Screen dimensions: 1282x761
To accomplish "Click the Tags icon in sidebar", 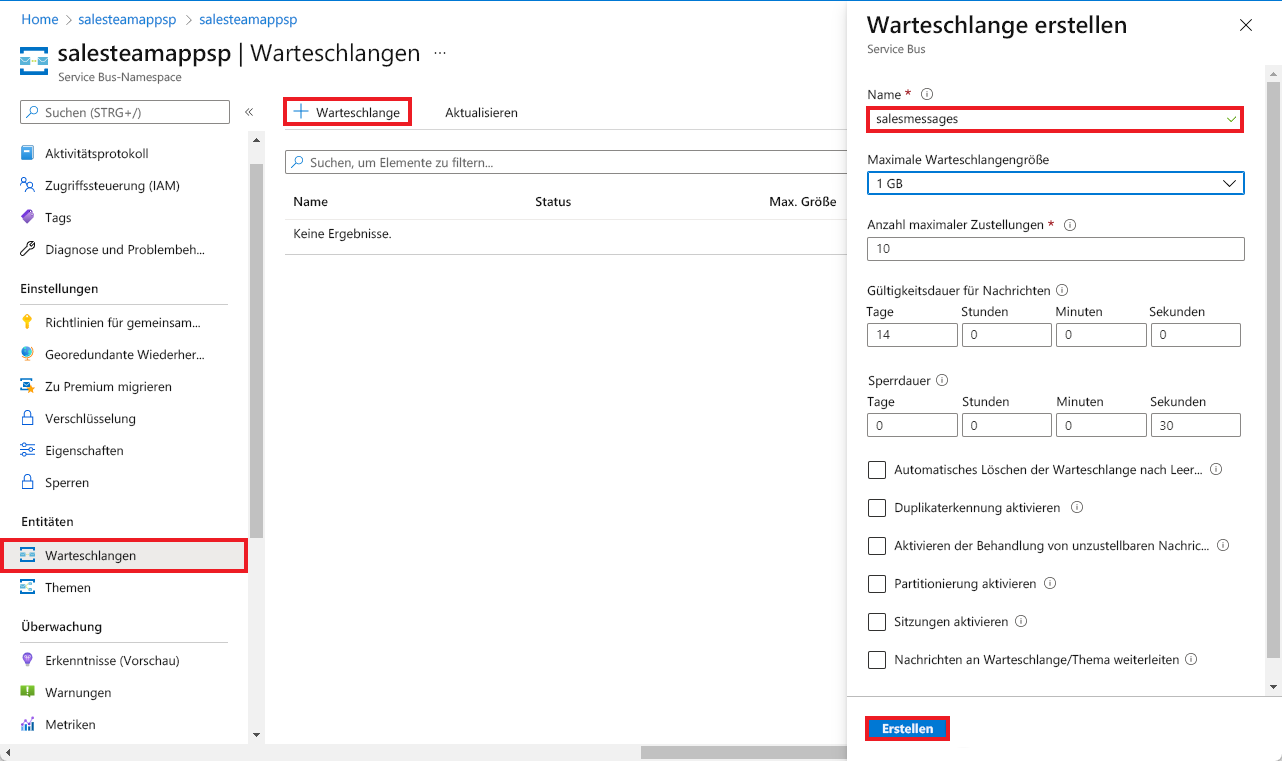I will point(27,217).
